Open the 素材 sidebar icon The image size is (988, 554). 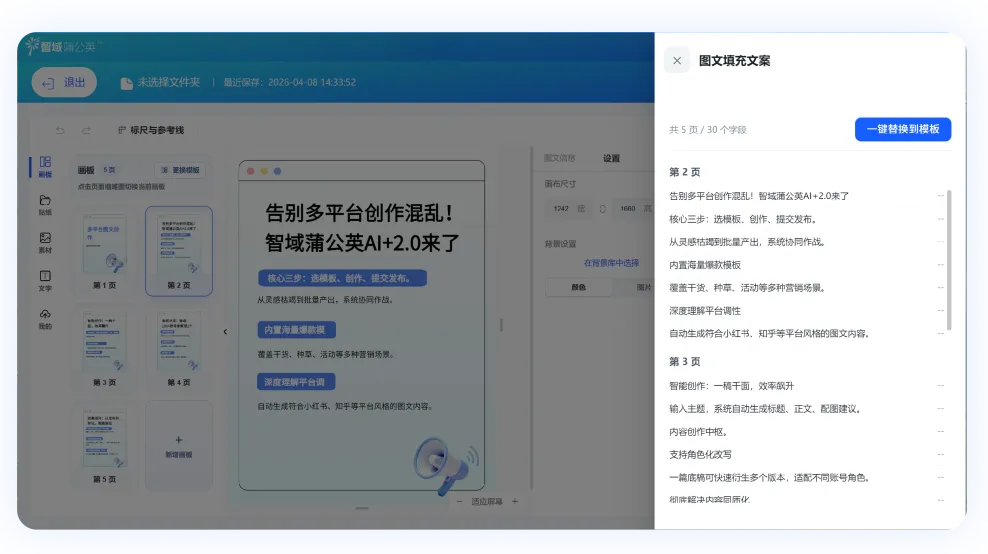click(45, 243)
